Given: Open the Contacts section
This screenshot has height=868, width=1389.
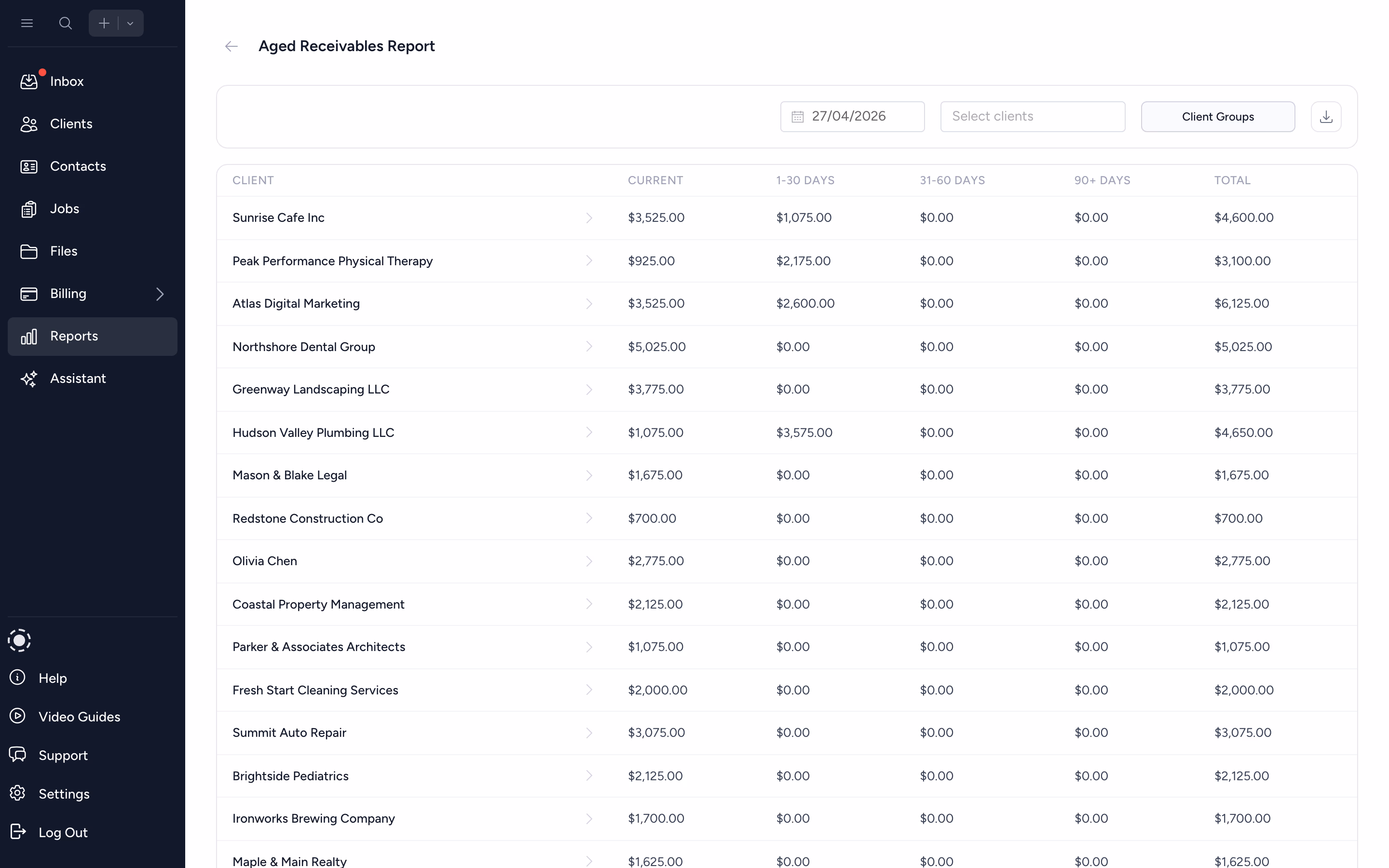Looking at the screenshot, I should 78,166.
